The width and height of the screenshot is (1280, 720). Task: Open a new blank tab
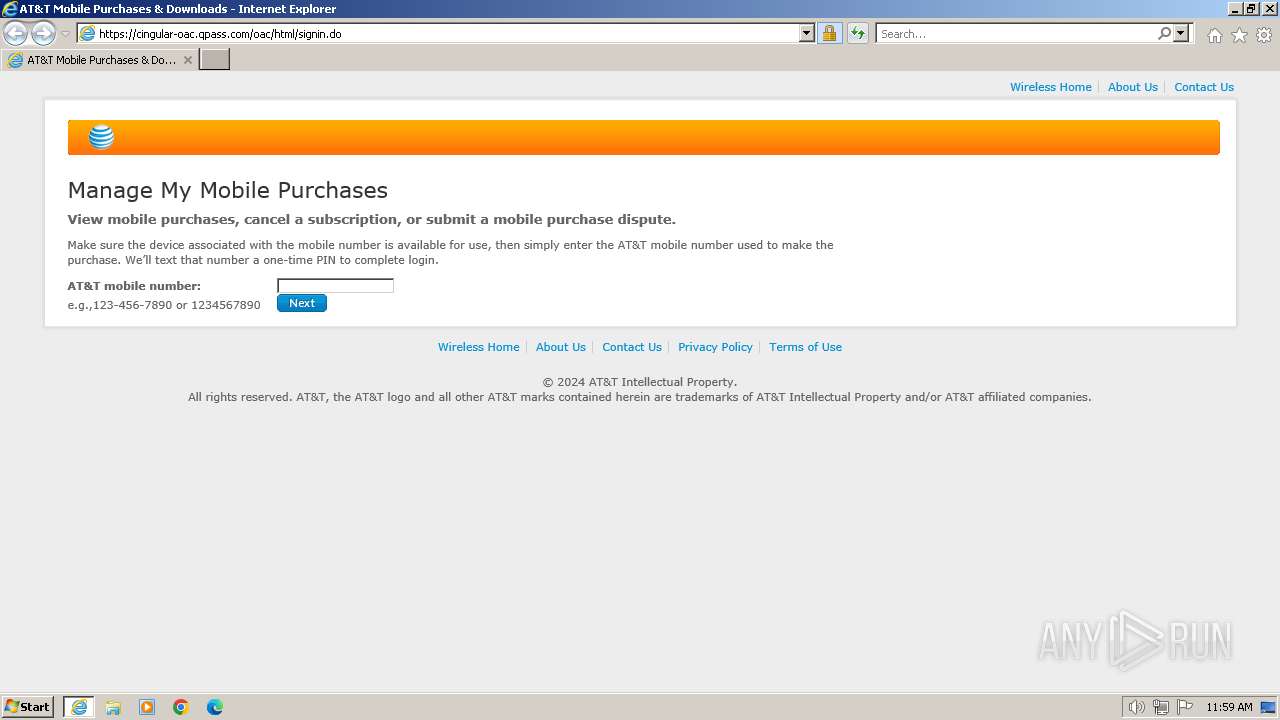[215, 60]
